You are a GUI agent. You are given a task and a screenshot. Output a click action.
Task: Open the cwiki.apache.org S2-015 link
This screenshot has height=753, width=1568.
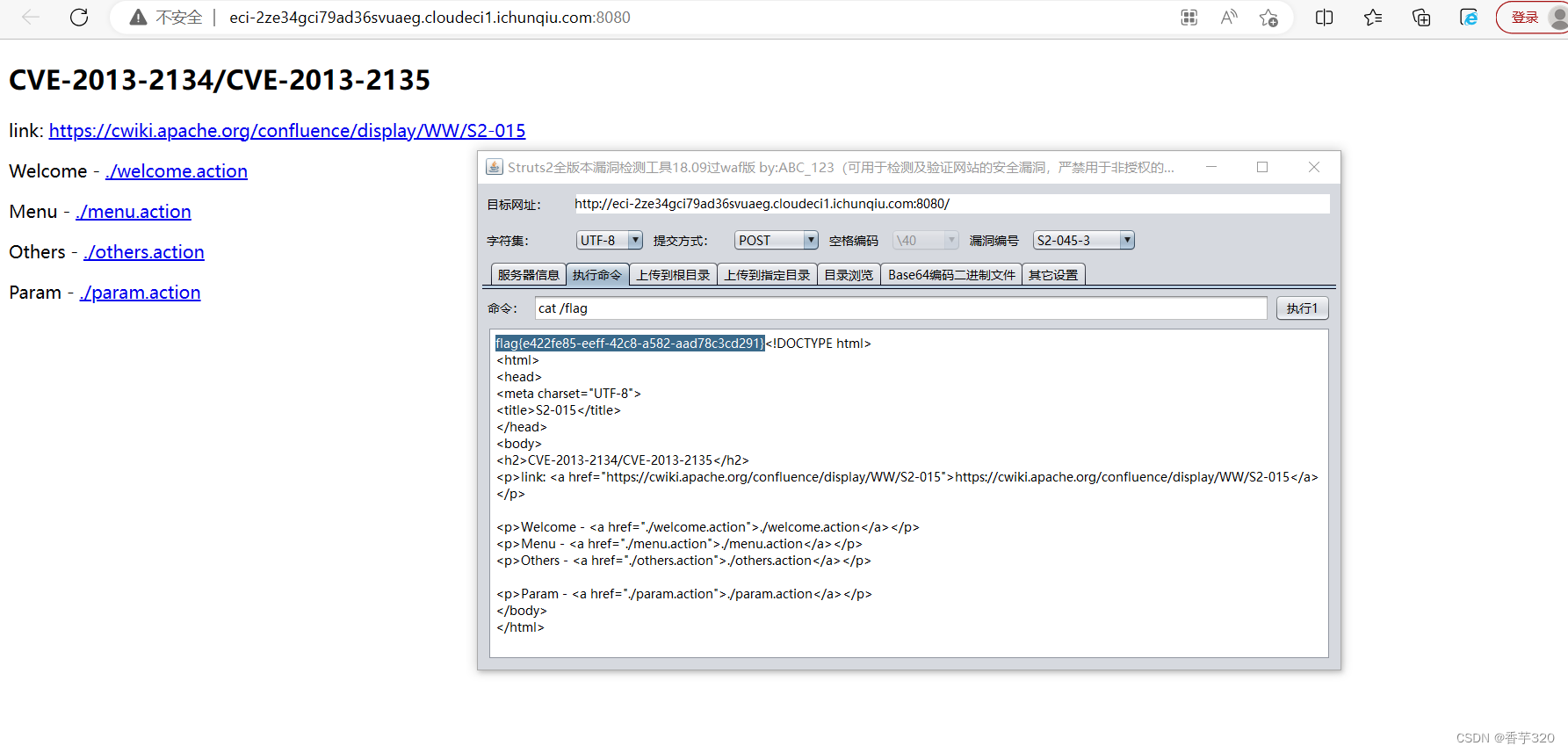point(287,131)
